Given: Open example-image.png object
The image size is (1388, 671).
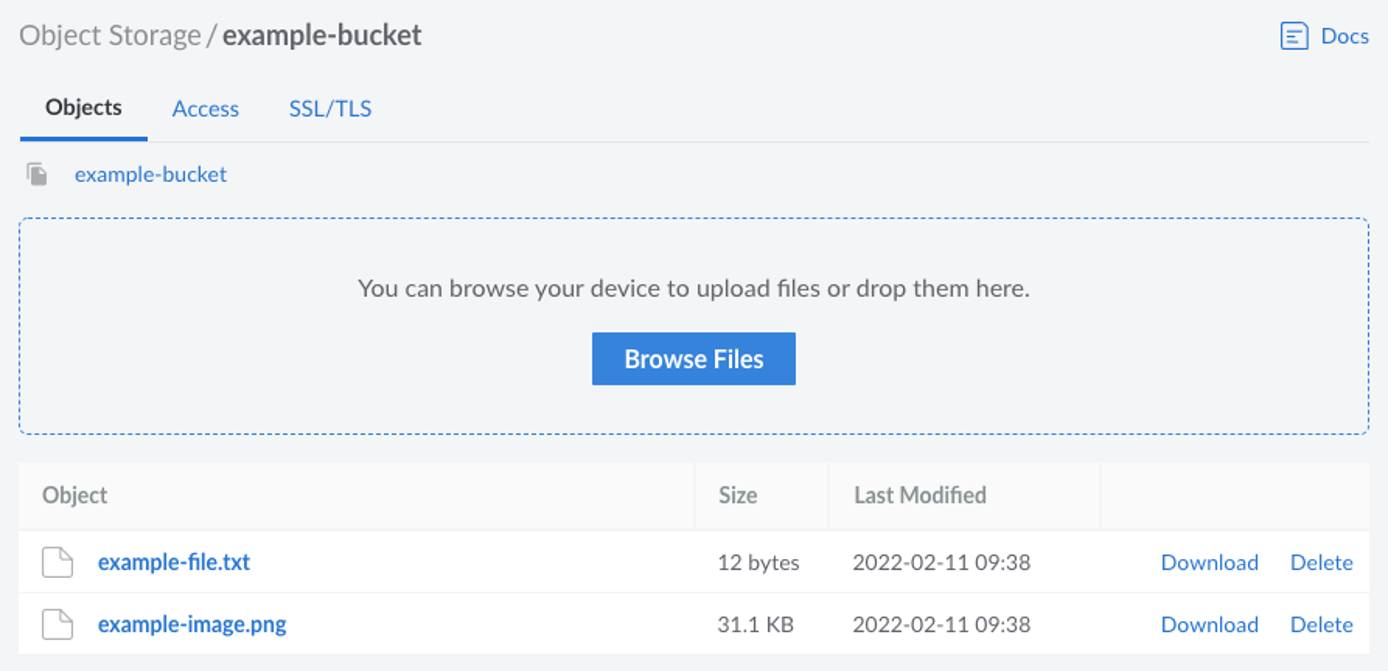Looking at the screenshot, I should pos(192,624).
